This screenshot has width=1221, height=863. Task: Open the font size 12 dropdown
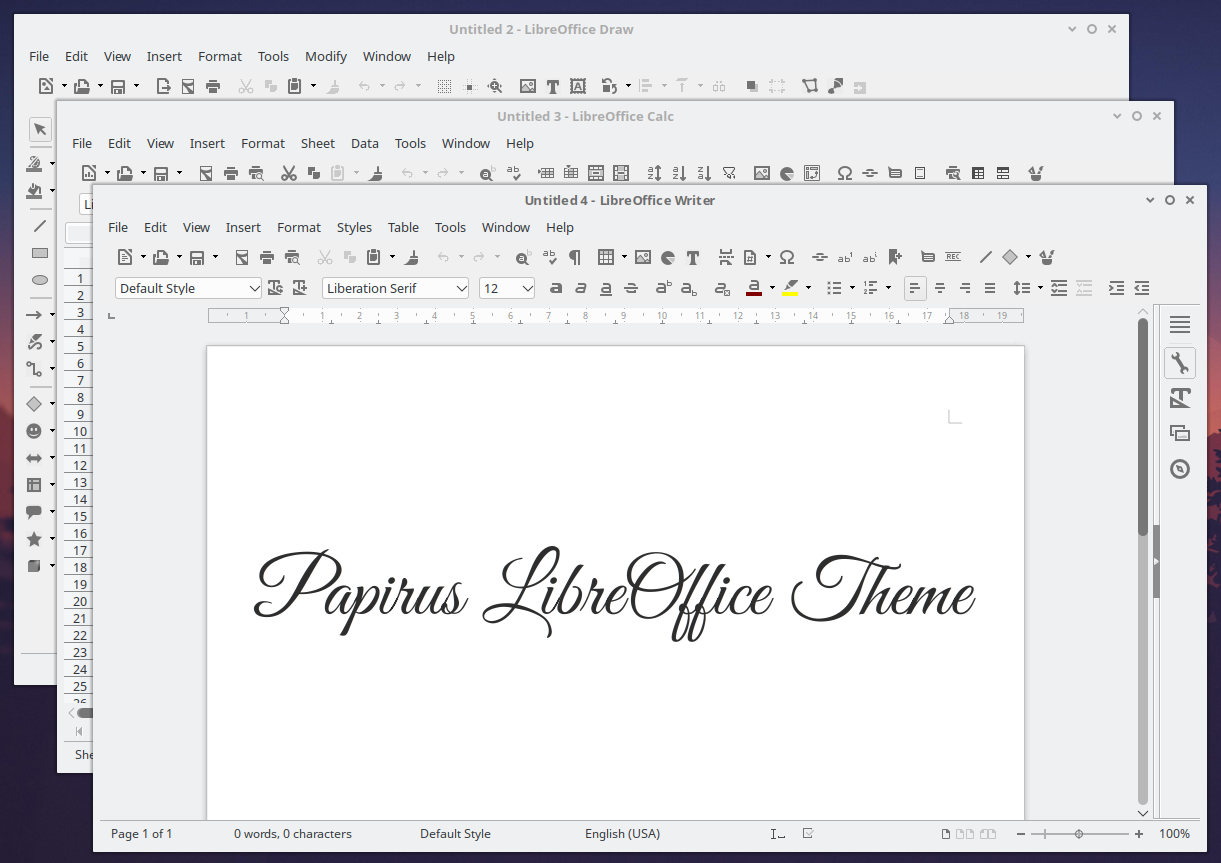pos(527,288)
